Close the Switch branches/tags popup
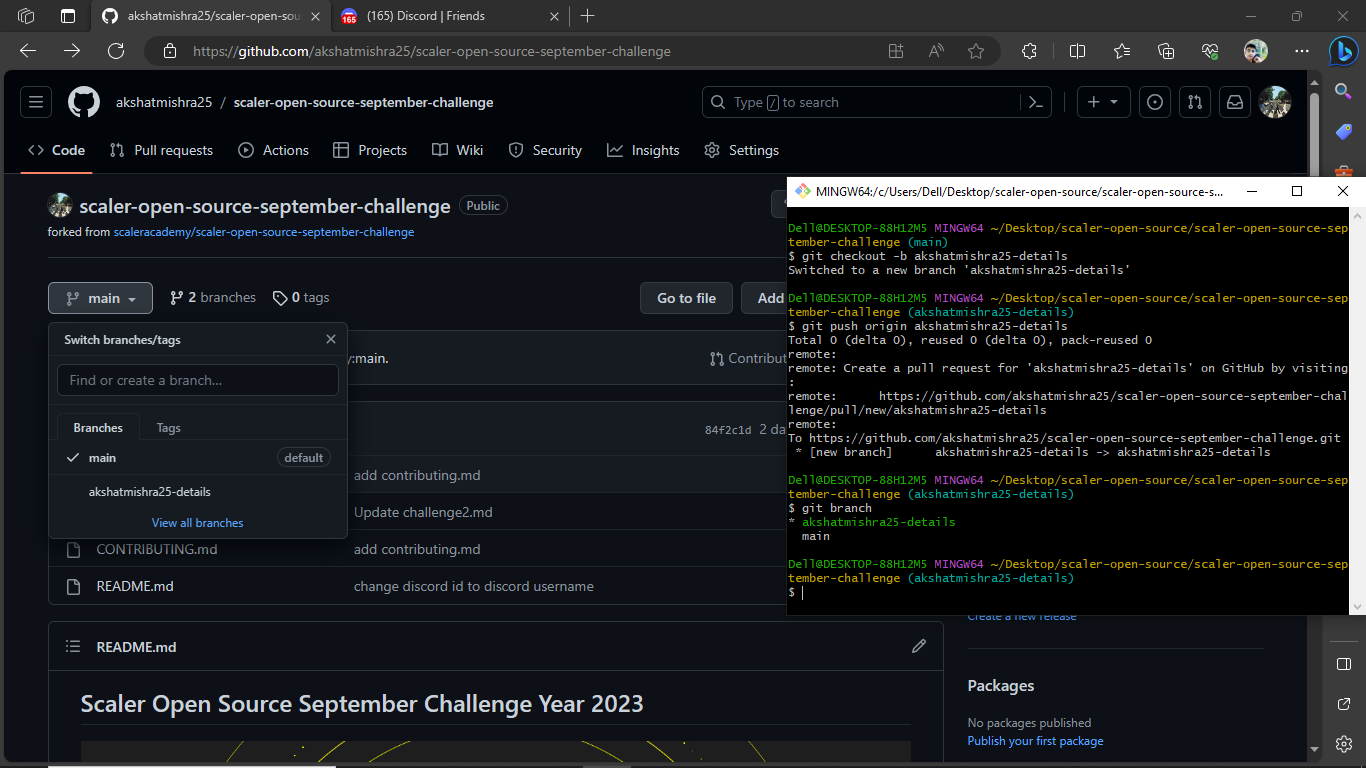 tap(331, 339)
